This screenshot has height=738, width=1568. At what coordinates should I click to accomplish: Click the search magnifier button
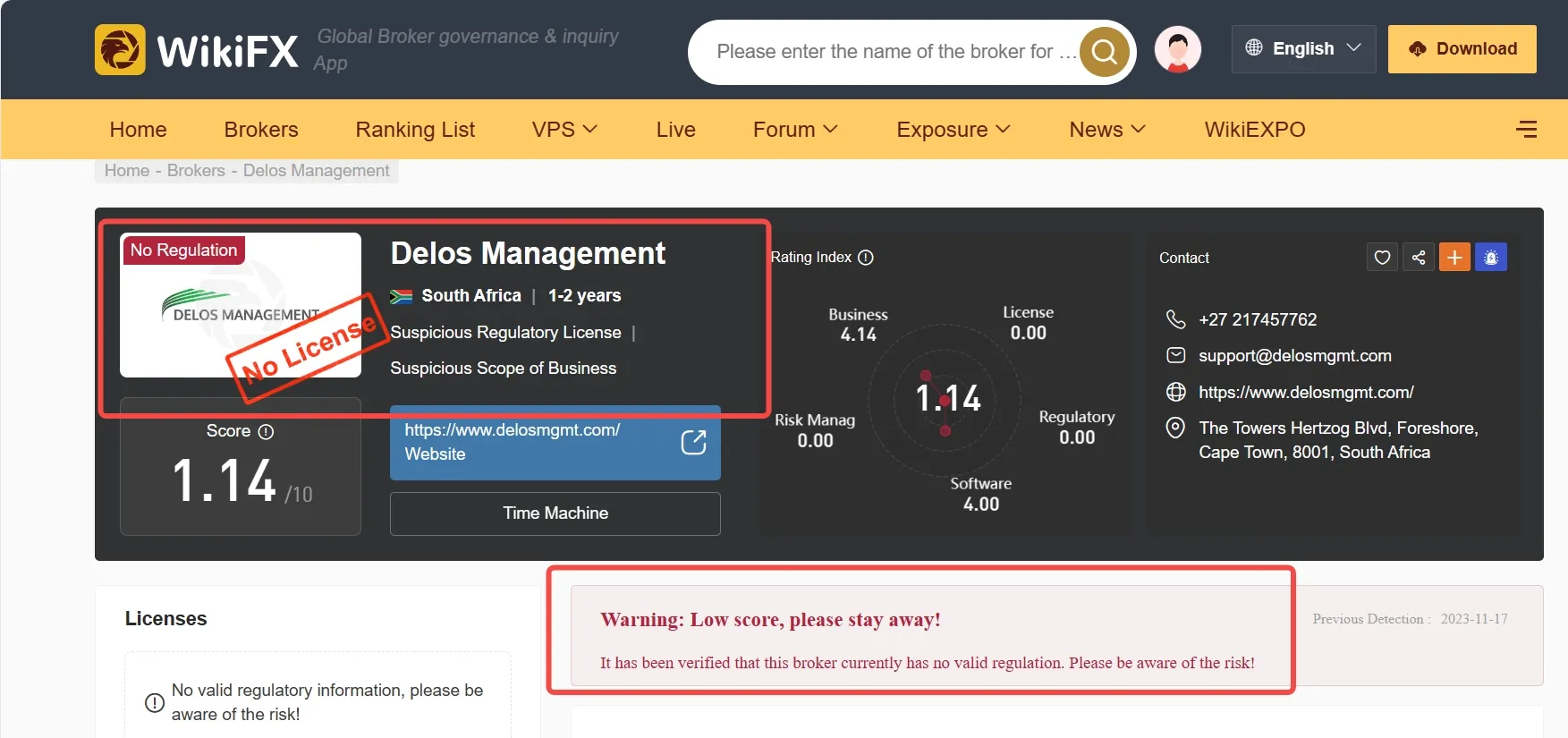coord(1105,52)
